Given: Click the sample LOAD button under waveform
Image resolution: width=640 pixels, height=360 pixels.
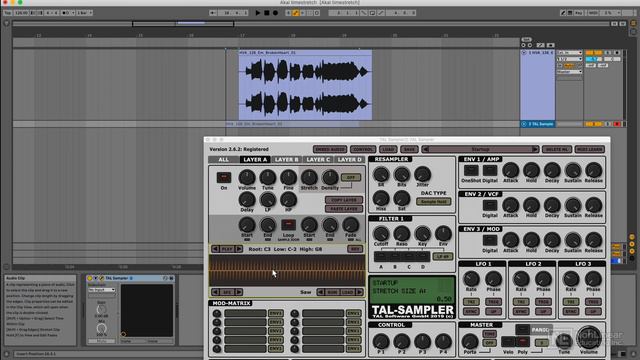Looking at the screenshot, I should tap(347, 292).
